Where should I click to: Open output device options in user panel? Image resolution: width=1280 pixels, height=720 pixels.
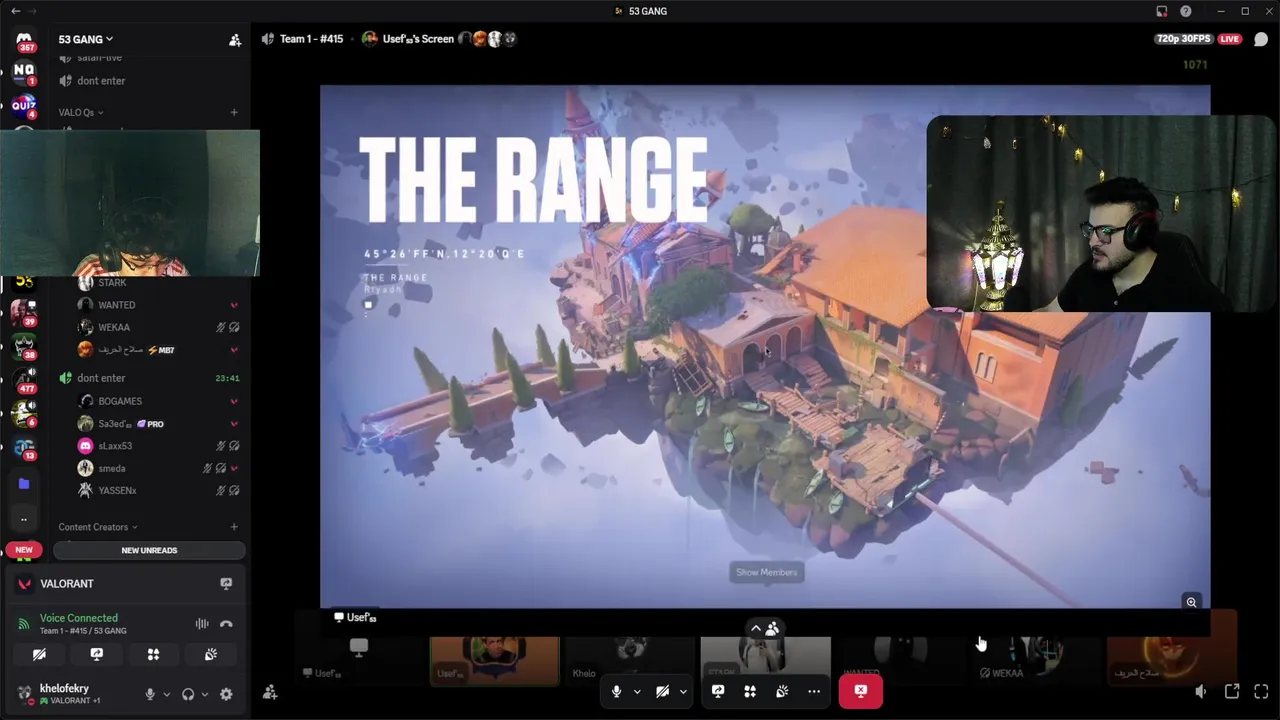pos(204,694)
